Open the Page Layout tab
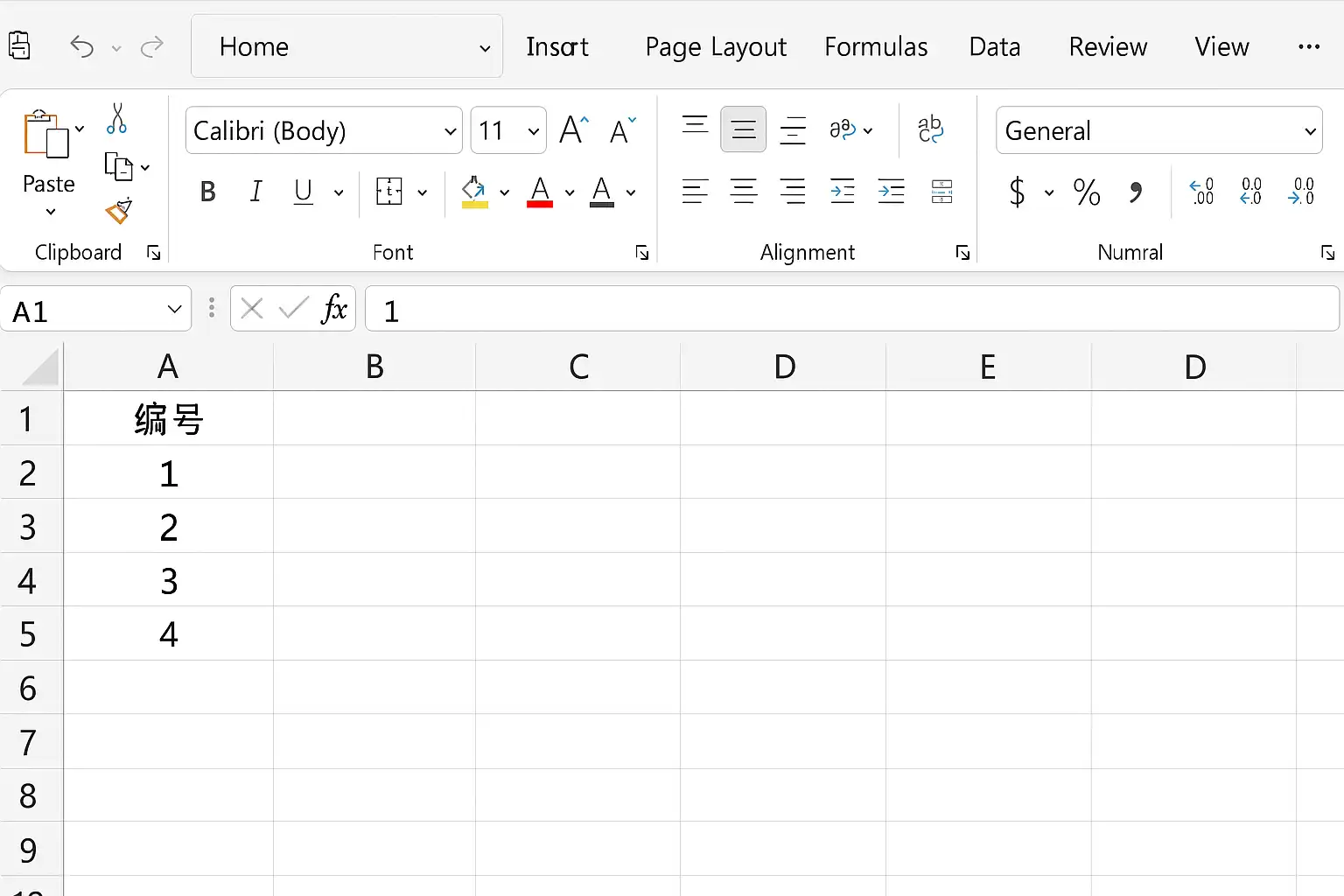 tap(716, 46)
